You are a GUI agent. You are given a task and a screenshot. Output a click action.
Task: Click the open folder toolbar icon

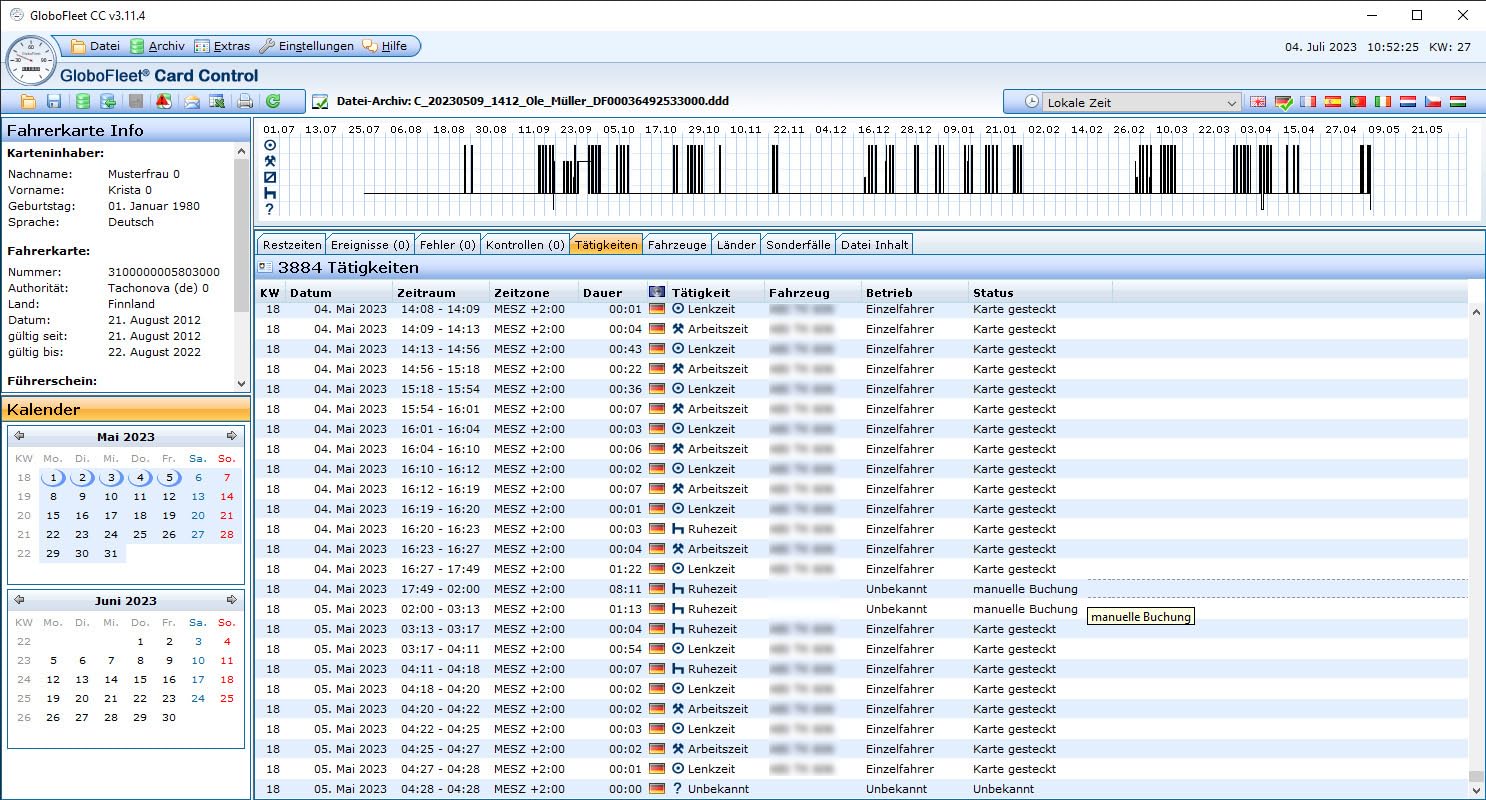[x=28, y=101]
